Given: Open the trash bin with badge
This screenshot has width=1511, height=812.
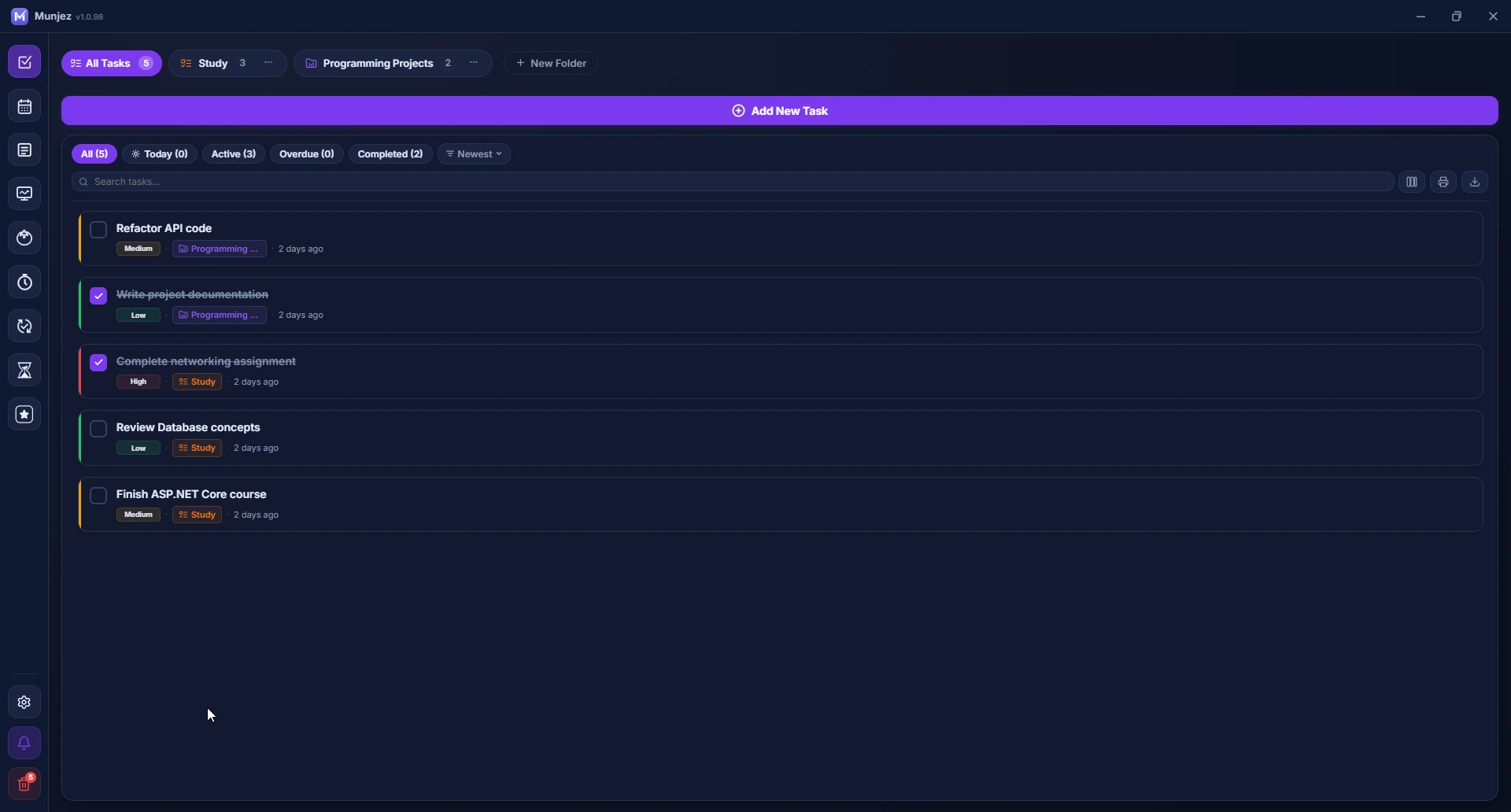Looking at the screenshot, I should point(24,784).
